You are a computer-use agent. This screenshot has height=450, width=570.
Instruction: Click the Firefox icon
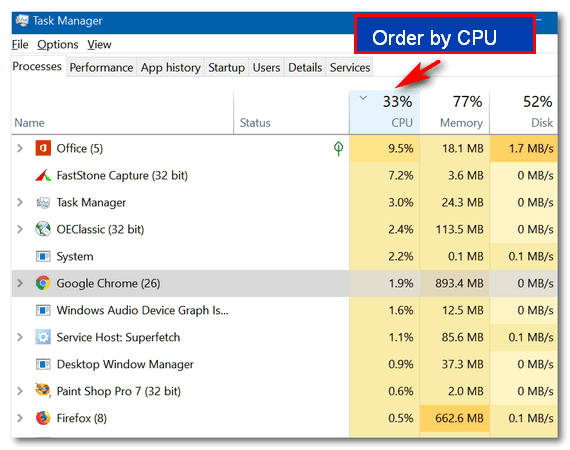point(43,418)
